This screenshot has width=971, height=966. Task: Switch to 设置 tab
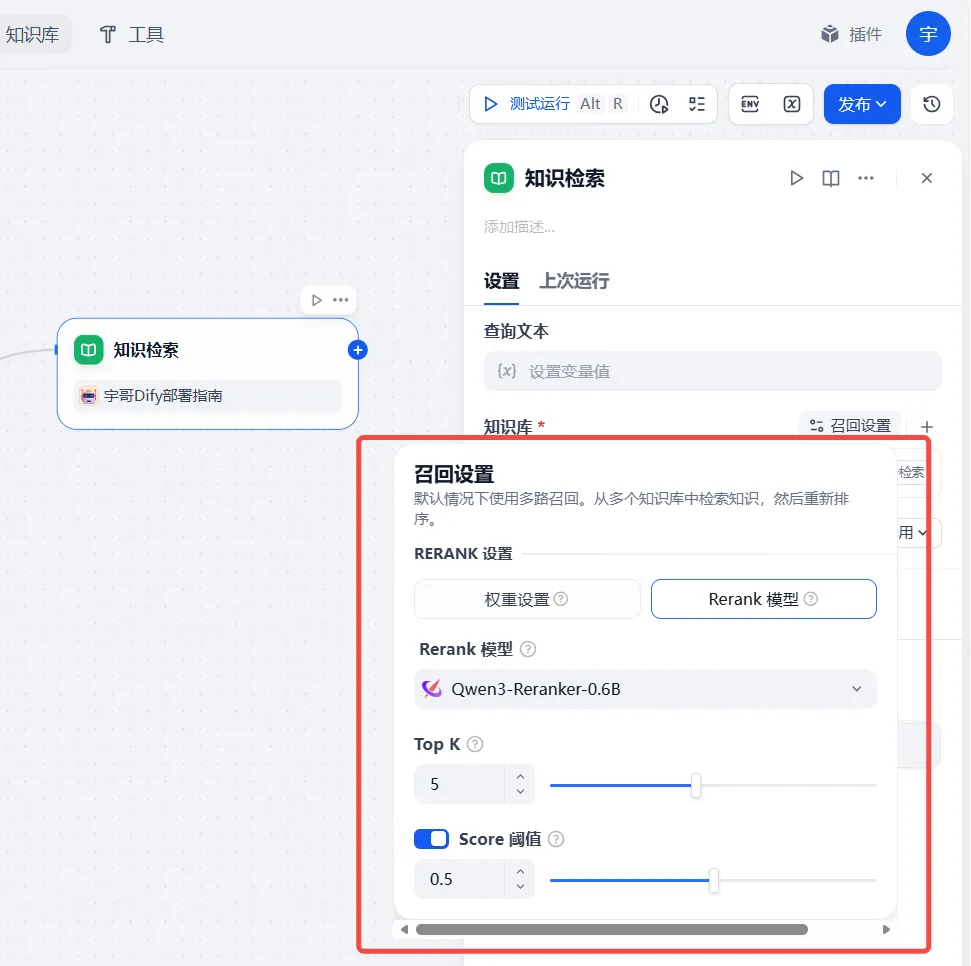click(501, 281)
